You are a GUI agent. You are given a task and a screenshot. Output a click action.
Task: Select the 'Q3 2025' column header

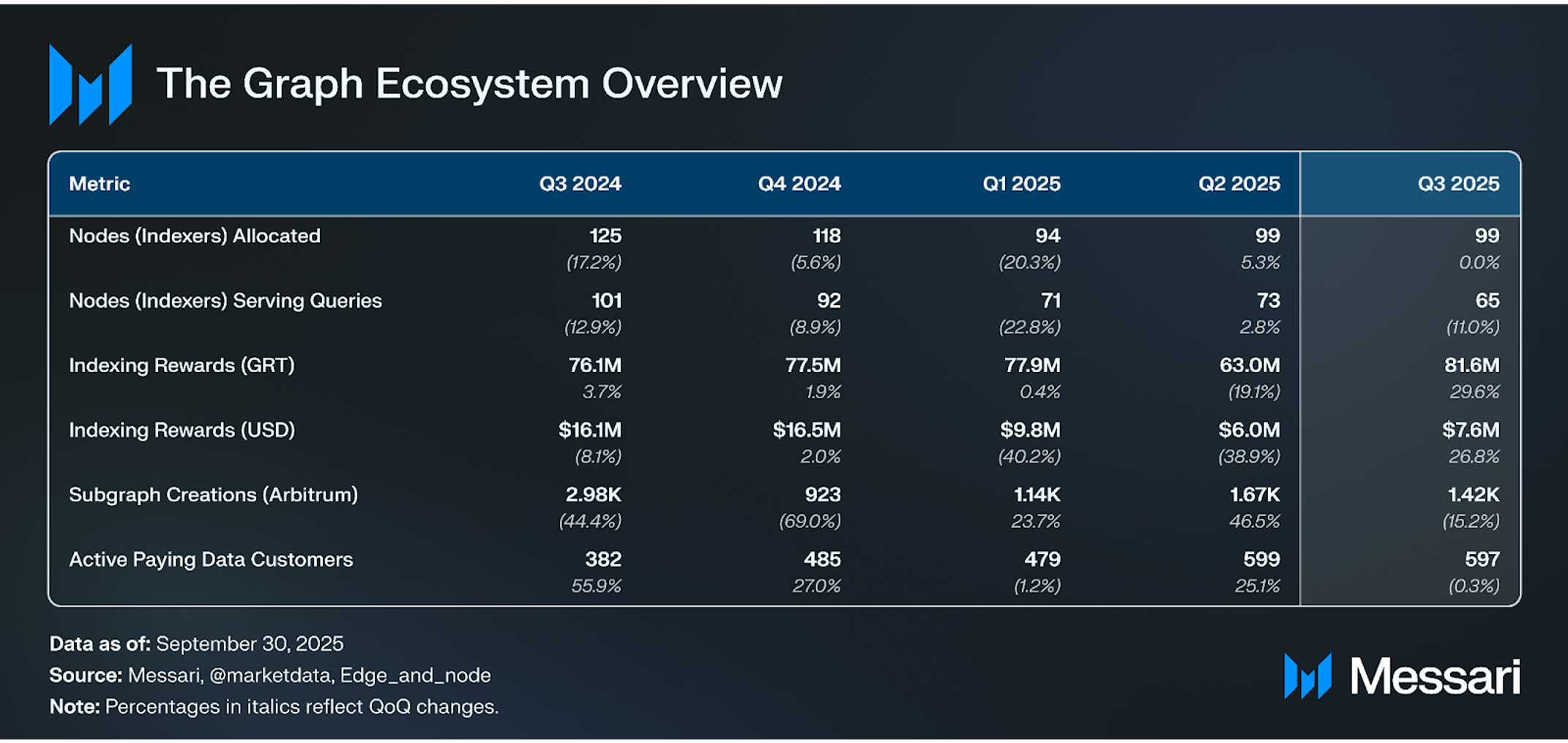click(x=1459, y=184)
